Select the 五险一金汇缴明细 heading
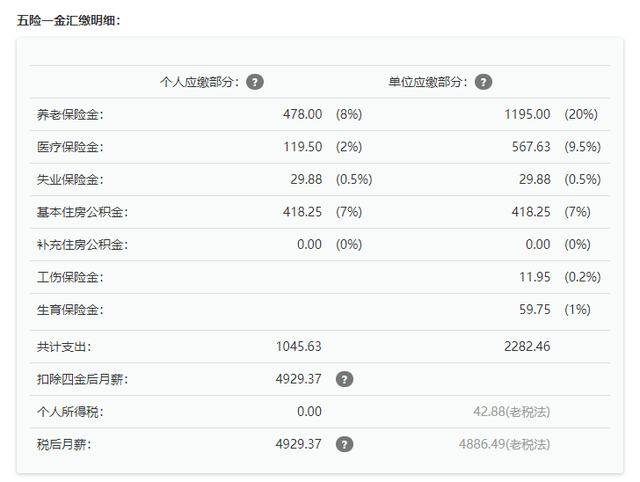Screen dimensions: 640x482 click(69, 20)
